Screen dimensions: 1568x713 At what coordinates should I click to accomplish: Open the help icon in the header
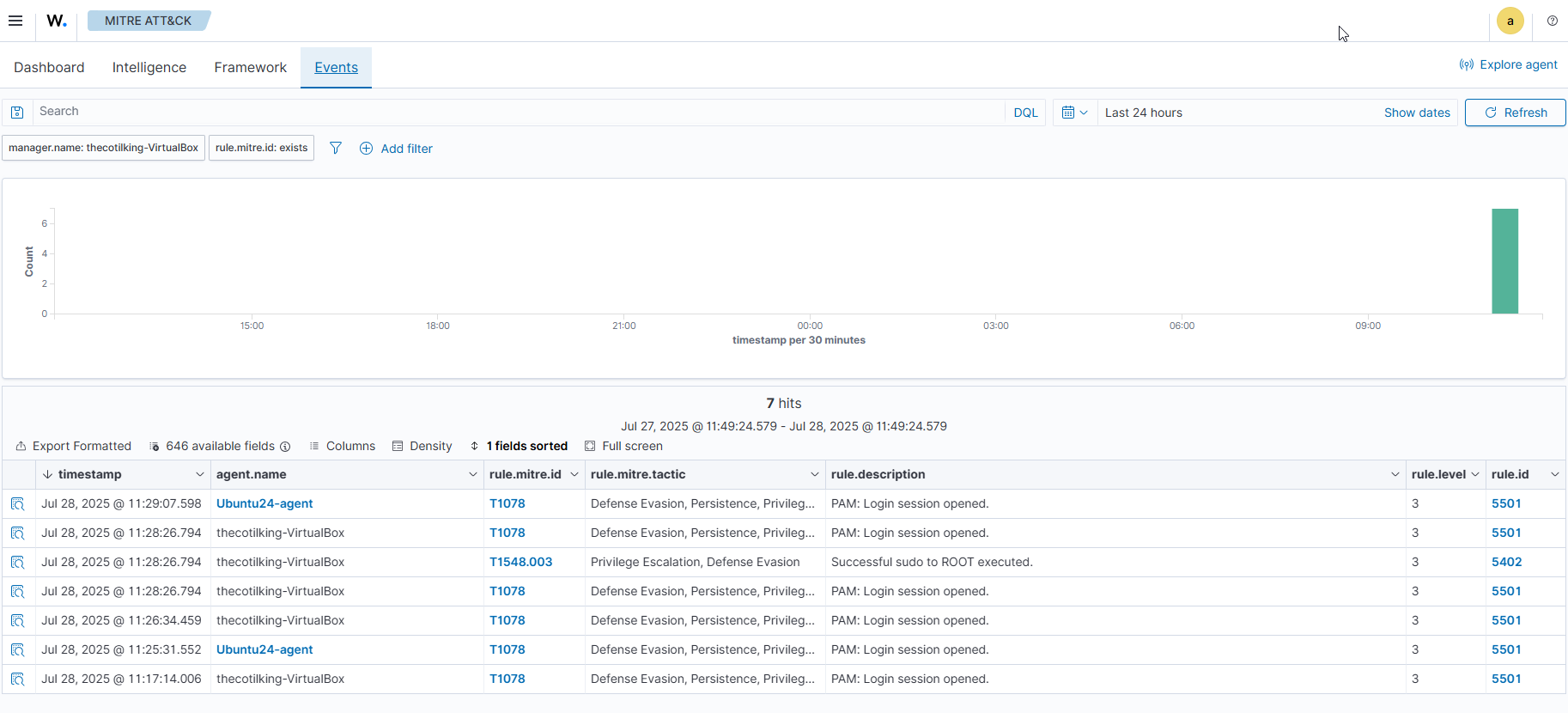[x=1552, y=21]
